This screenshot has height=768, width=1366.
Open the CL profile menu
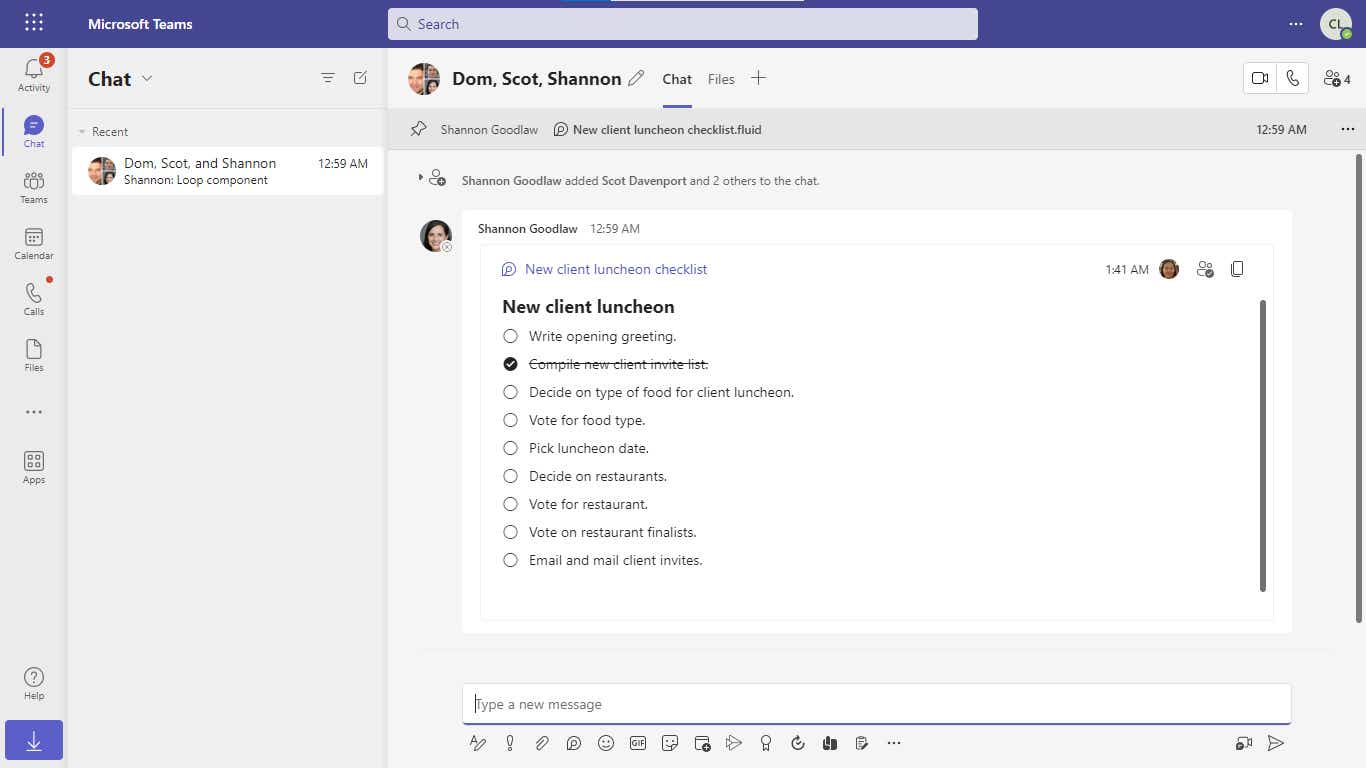coord(1336,23)
